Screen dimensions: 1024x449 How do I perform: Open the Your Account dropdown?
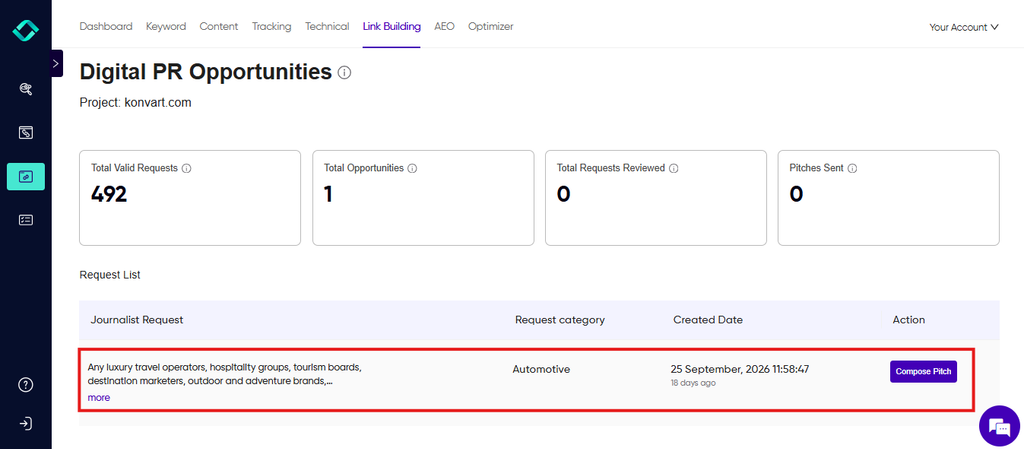pos(964,27)
